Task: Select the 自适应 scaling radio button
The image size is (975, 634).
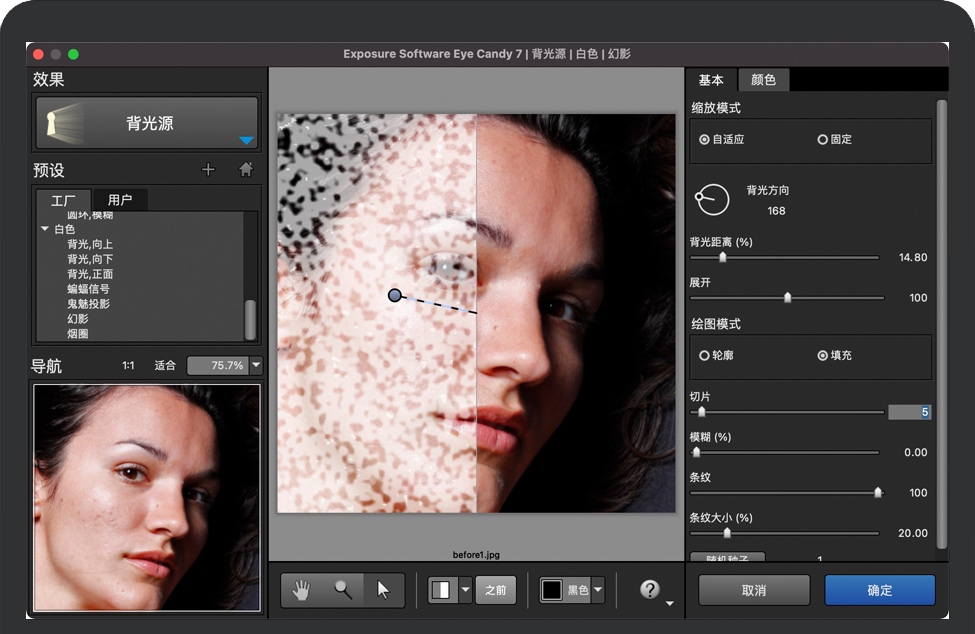Action: 705,140
